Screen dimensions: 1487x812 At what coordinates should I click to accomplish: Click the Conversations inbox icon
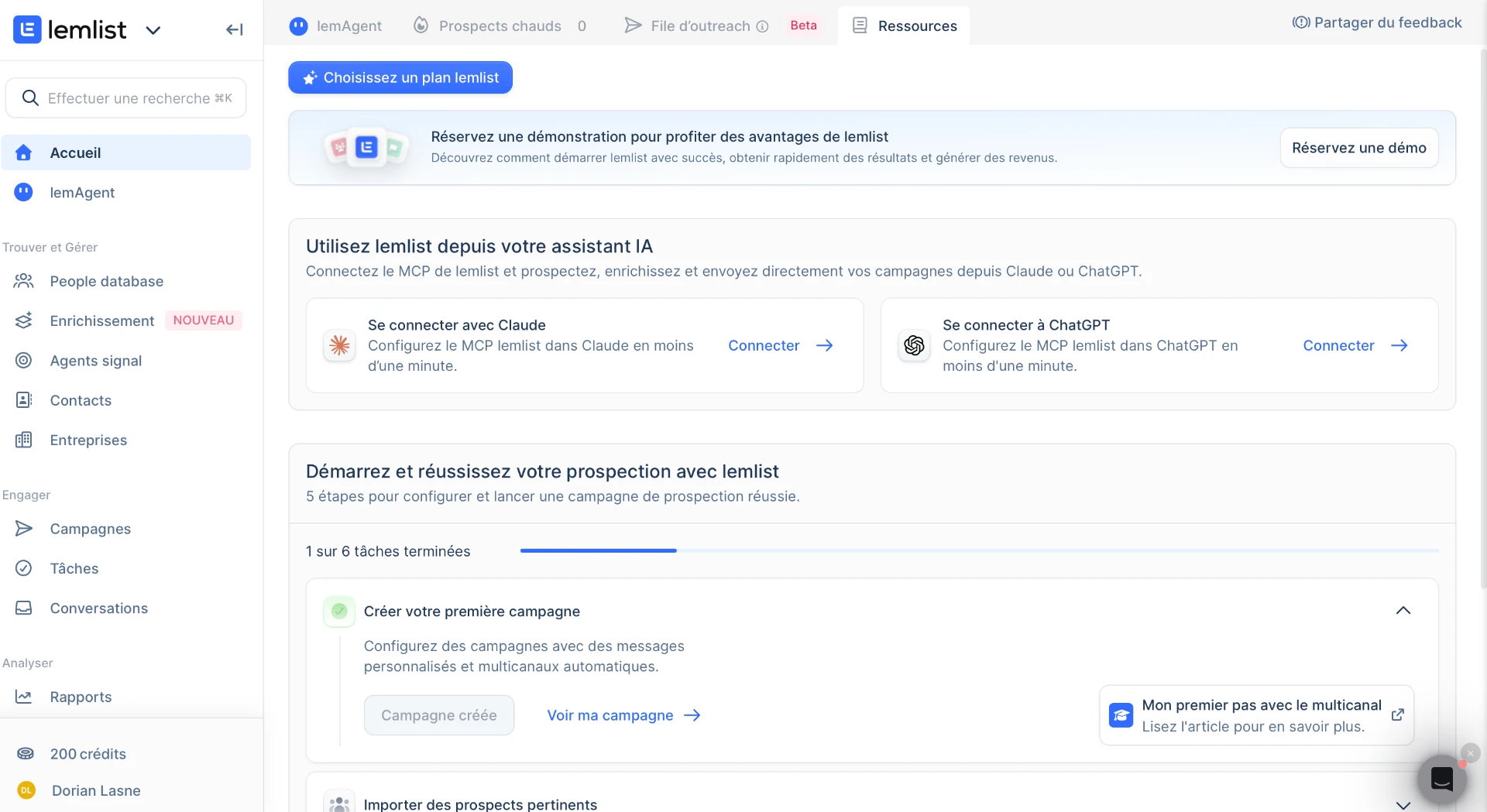pos(24,608)
